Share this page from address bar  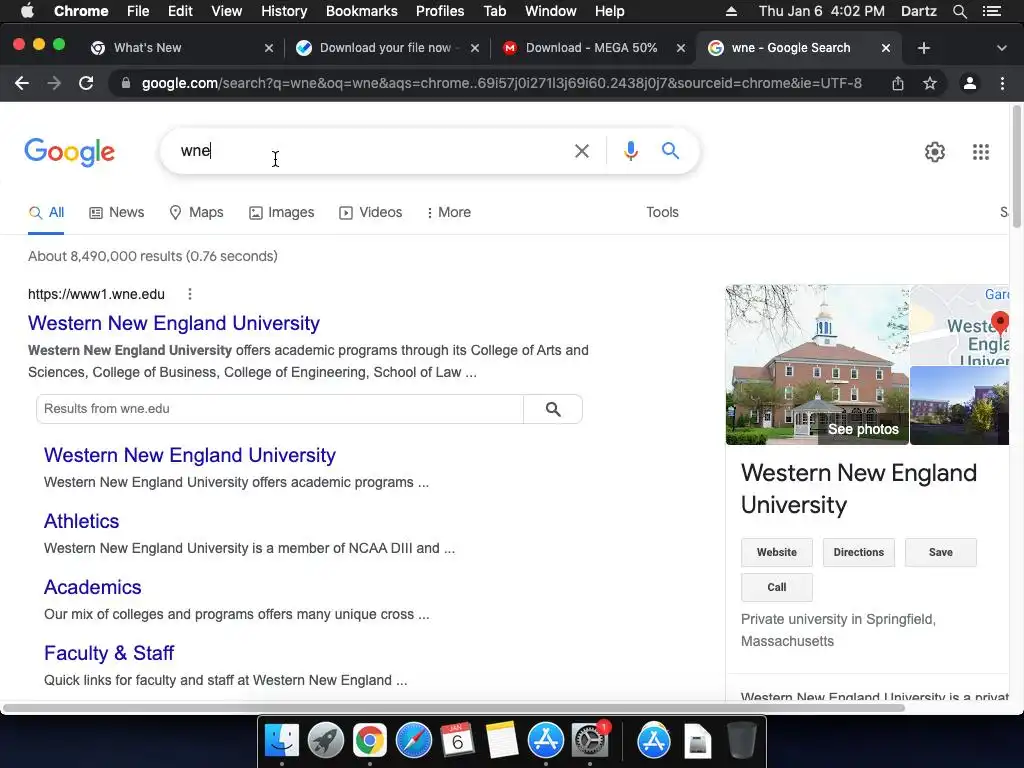[898, 83]
